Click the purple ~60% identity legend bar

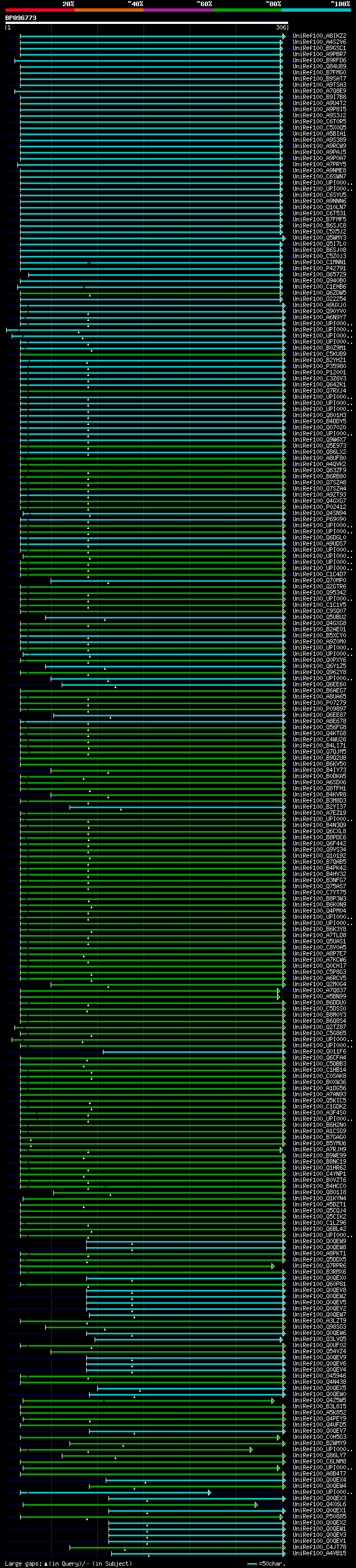[177, 10]
